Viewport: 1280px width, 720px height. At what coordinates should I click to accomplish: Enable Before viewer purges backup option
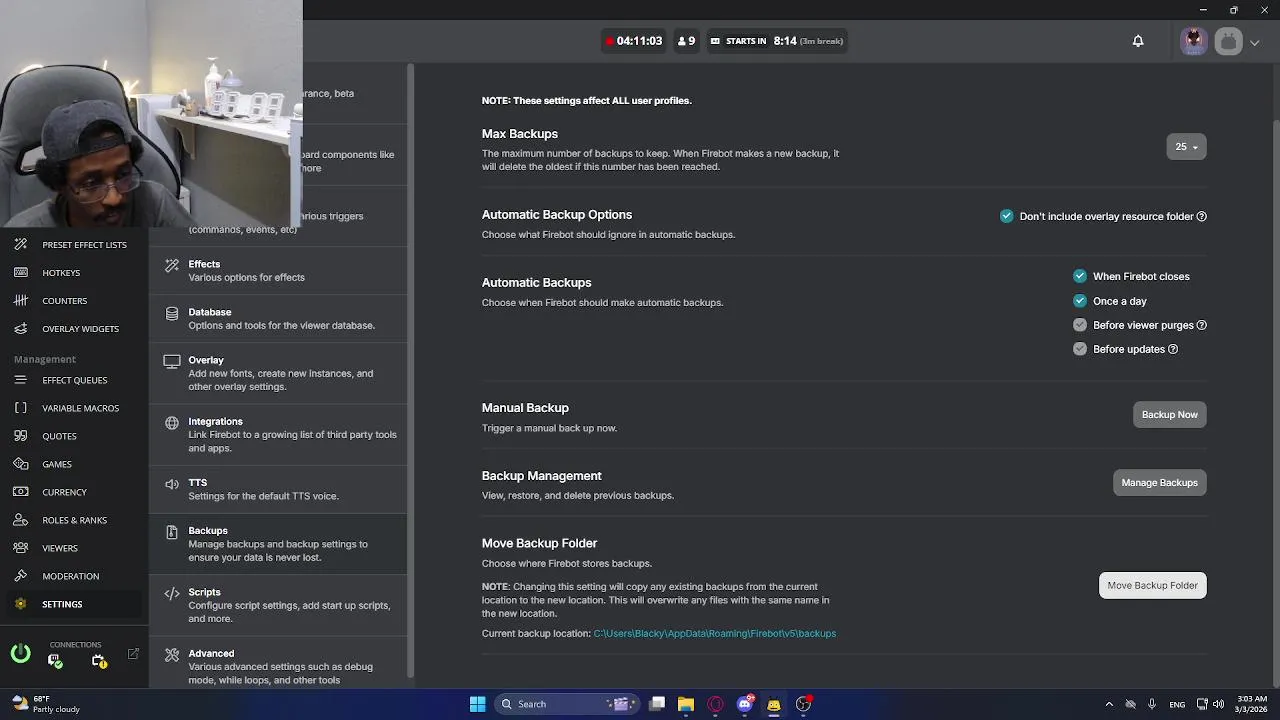tap(1080, 325)
